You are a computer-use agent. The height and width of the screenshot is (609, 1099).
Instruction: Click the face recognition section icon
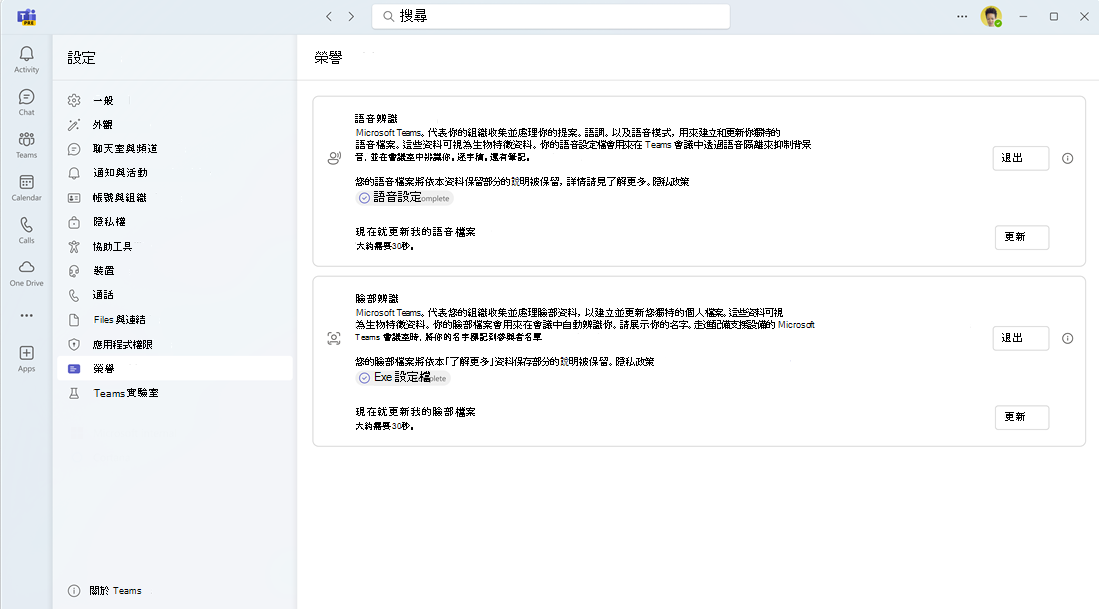[x=334, y=338]
